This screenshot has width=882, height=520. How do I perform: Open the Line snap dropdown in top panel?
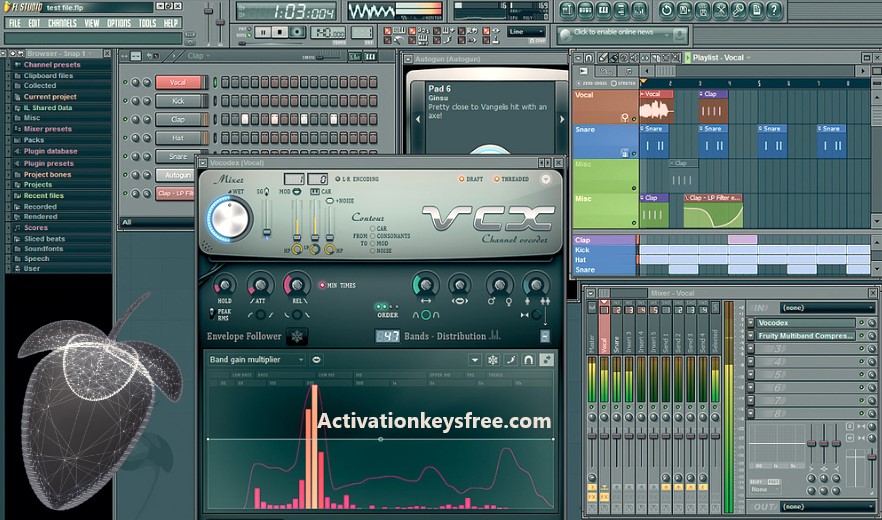coord(526,32)
